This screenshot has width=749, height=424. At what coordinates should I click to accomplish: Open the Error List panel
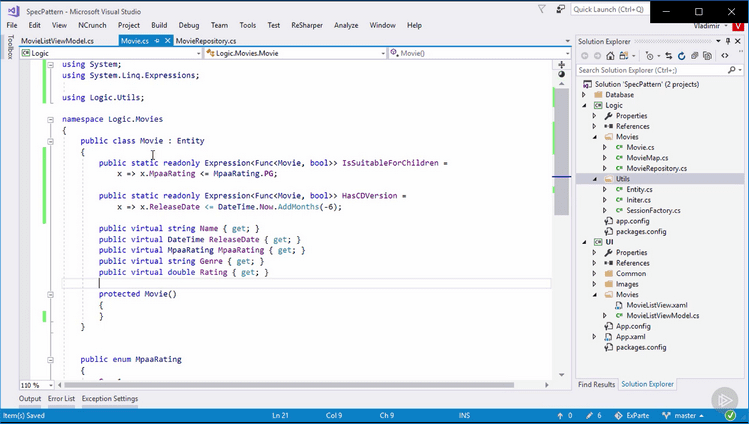(x=61, y=398)
